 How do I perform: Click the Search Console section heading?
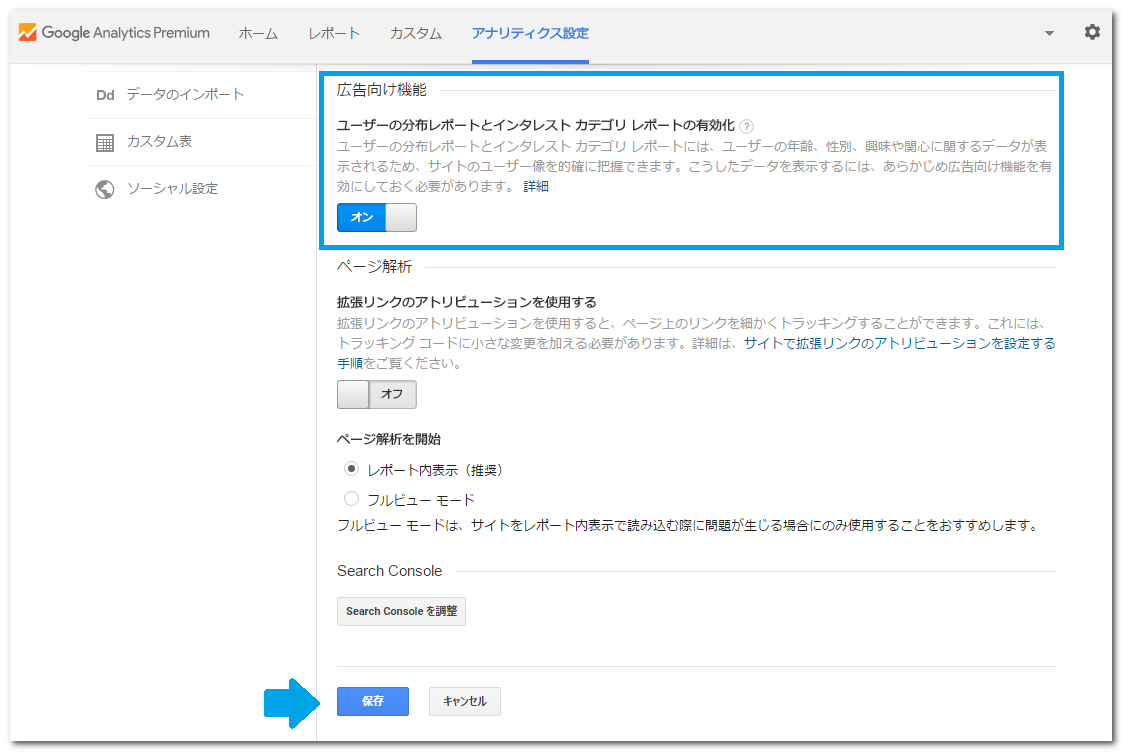pyautogui.click(x=390, y=571)
